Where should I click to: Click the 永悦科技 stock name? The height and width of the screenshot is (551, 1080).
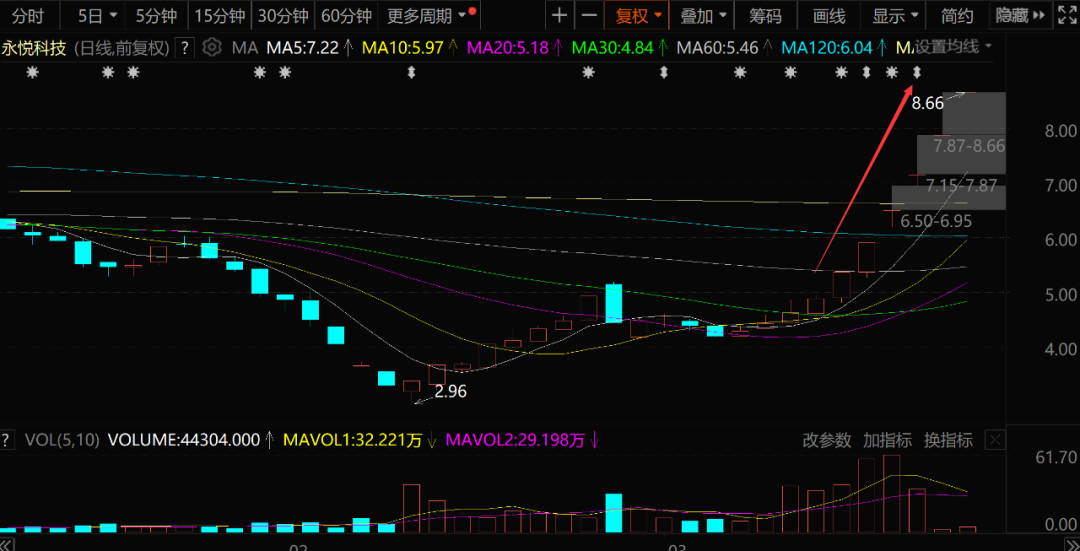pyautogui.click(x=34, y=48)
